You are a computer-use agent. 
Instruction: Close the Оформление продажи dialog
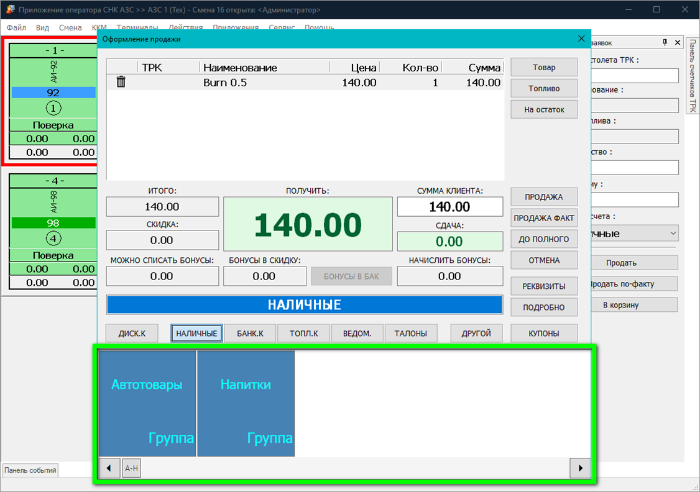click(x=581, y=39)
